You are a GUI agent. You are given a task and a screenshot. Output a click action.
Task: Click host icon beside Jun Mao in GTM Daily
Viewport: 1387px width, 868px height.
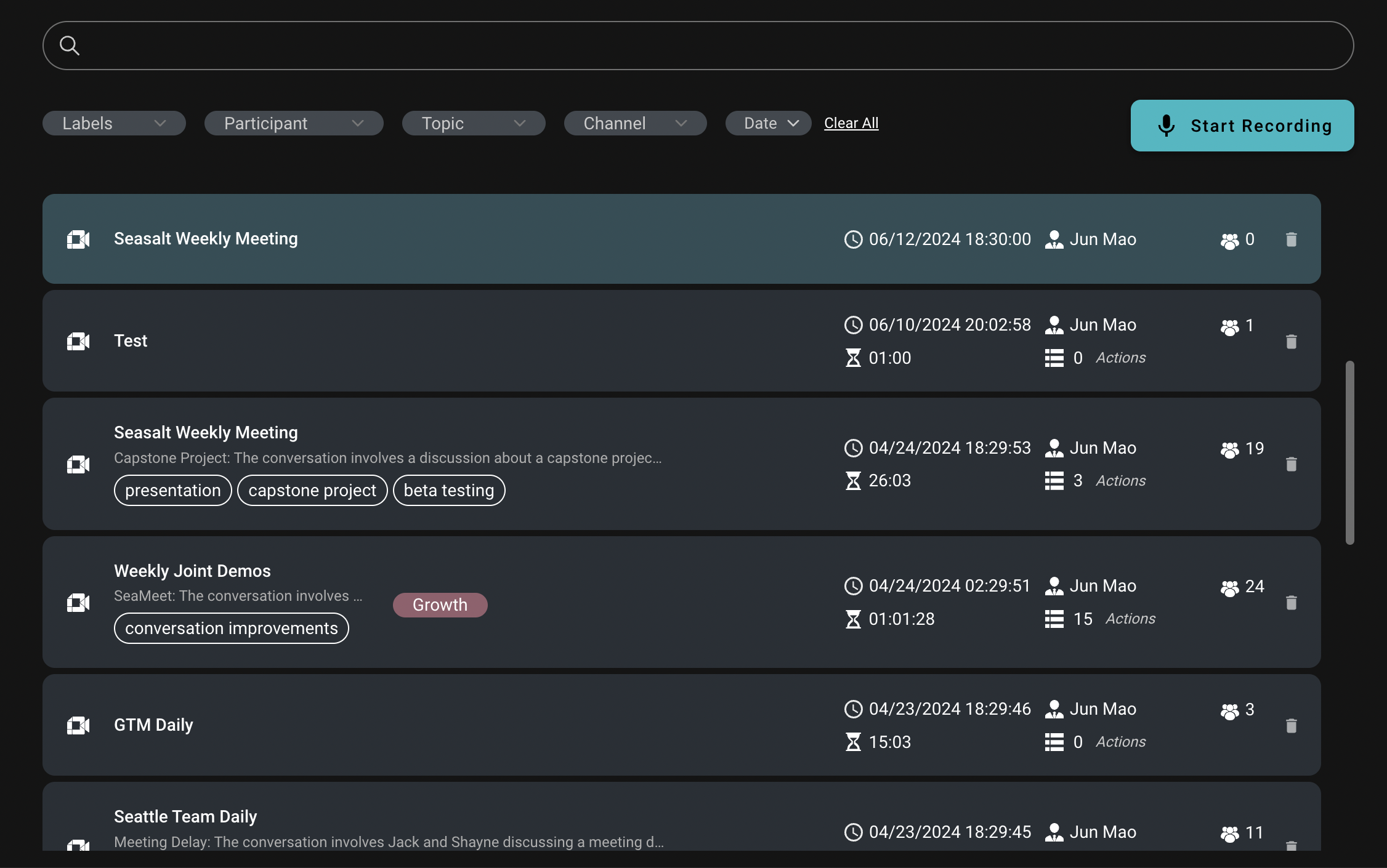point(1054,709)
